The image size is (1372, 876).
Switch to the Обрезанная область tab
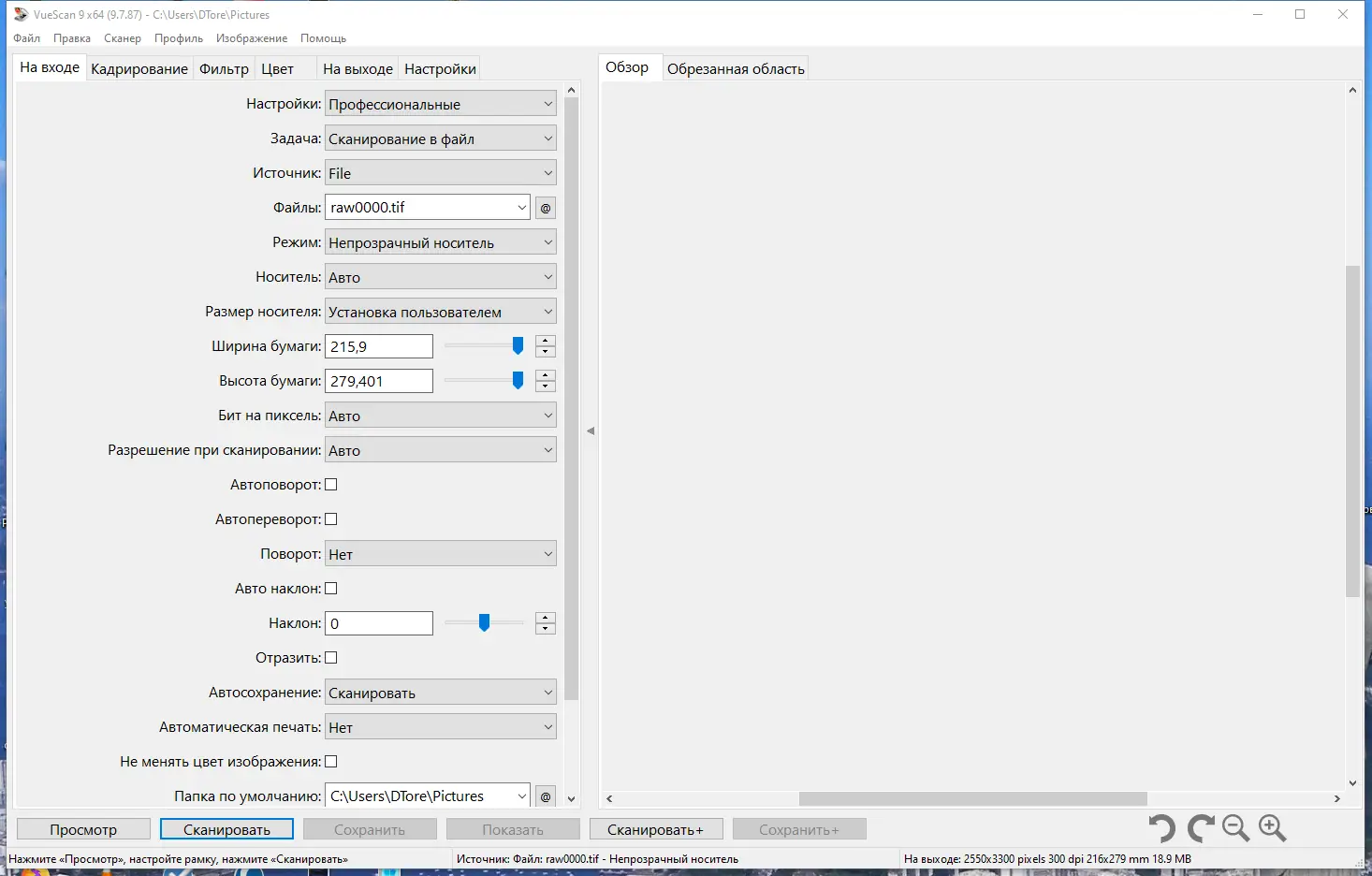[x=736, y=69]
